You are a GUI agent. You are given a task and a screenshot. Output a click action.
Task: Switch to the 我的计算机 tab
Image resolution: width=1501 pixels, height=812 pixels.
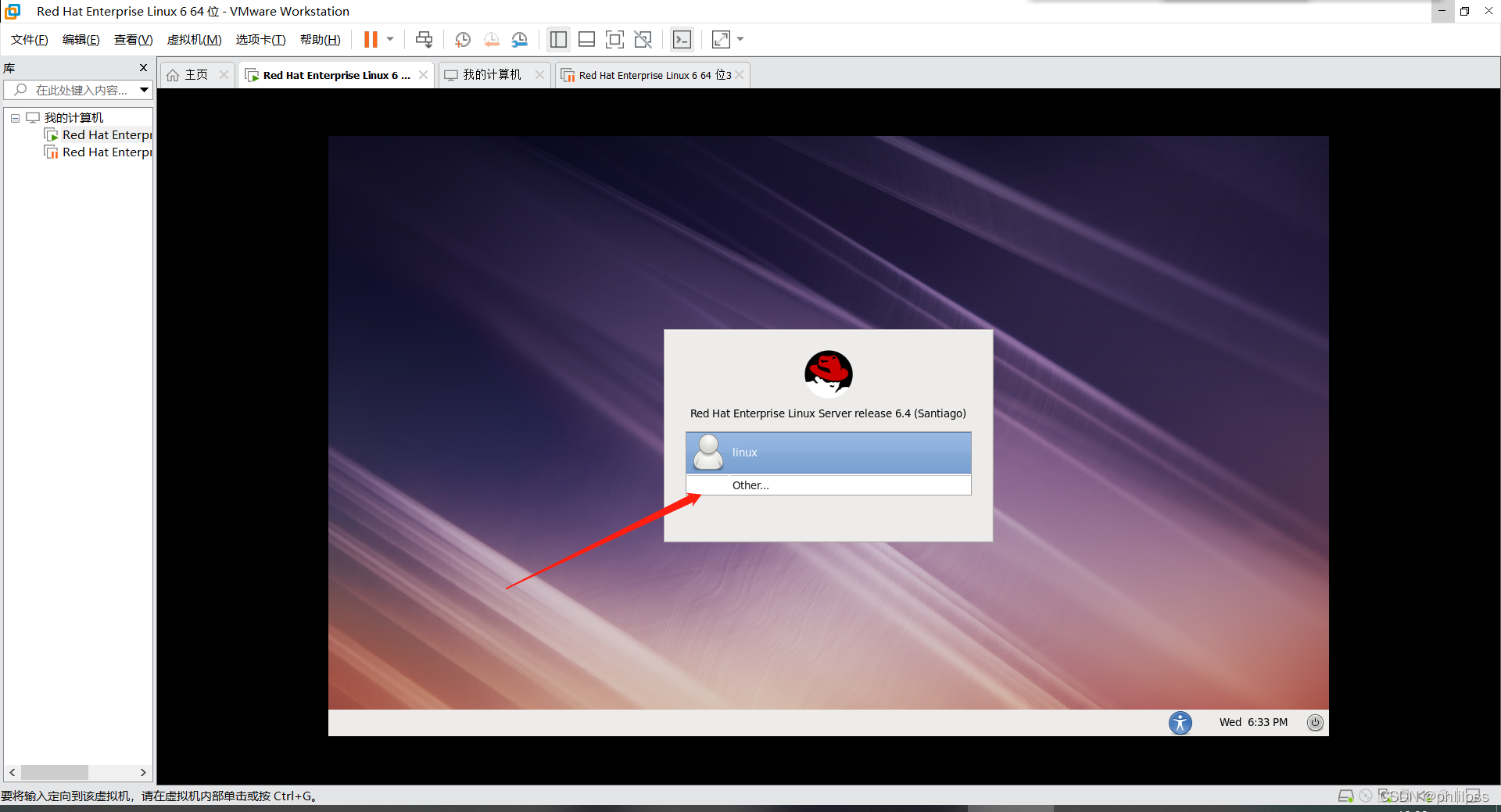(x=493, y=75)
